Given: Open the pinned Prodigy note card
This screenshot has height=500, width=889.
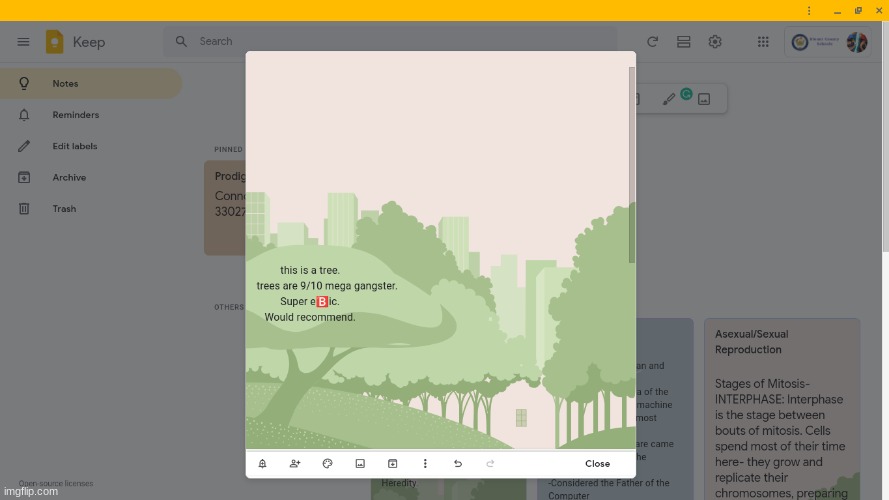Looking at the screenshot, I should point(225,207).
